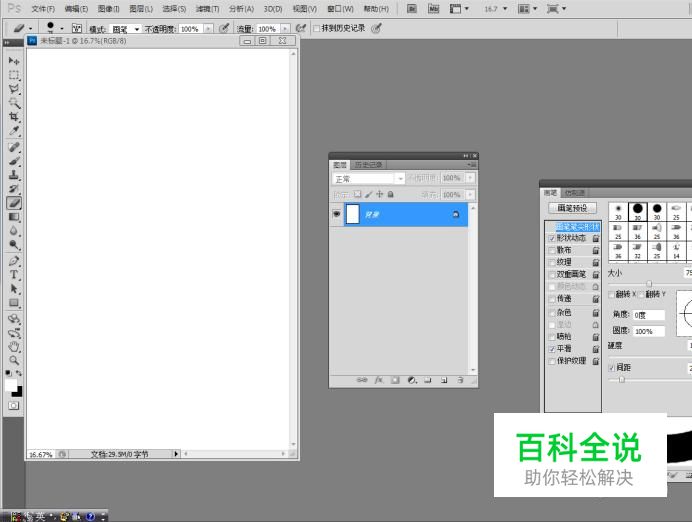Select the Hand tool

click(14, 347)
